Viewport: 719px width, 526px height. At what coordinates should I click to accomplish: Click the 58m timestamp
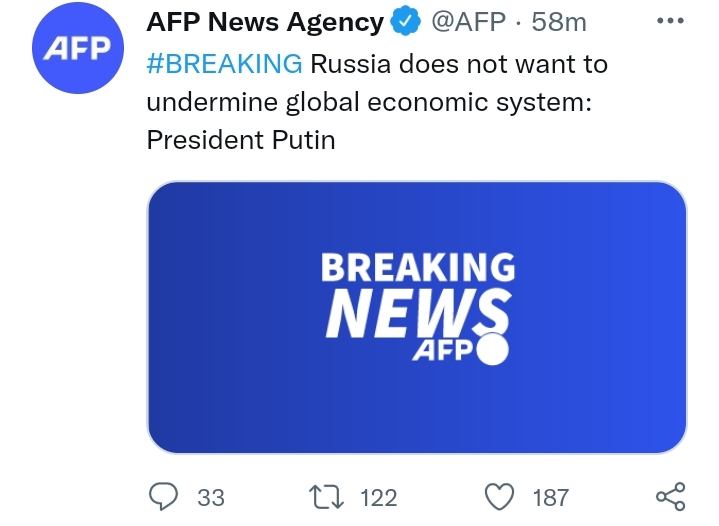coord(559,22)
